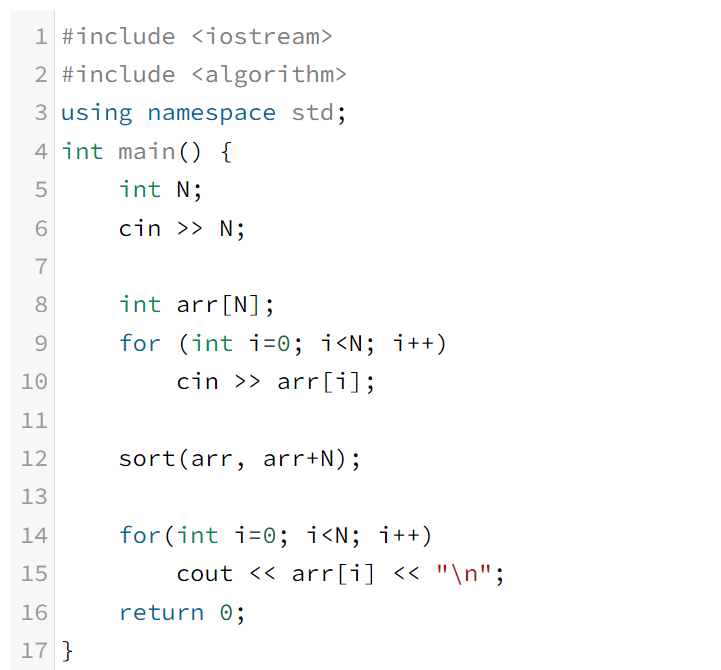Click line number 2 in gutter
This screenshot has height=670, width=721.
tap(41, 75)
